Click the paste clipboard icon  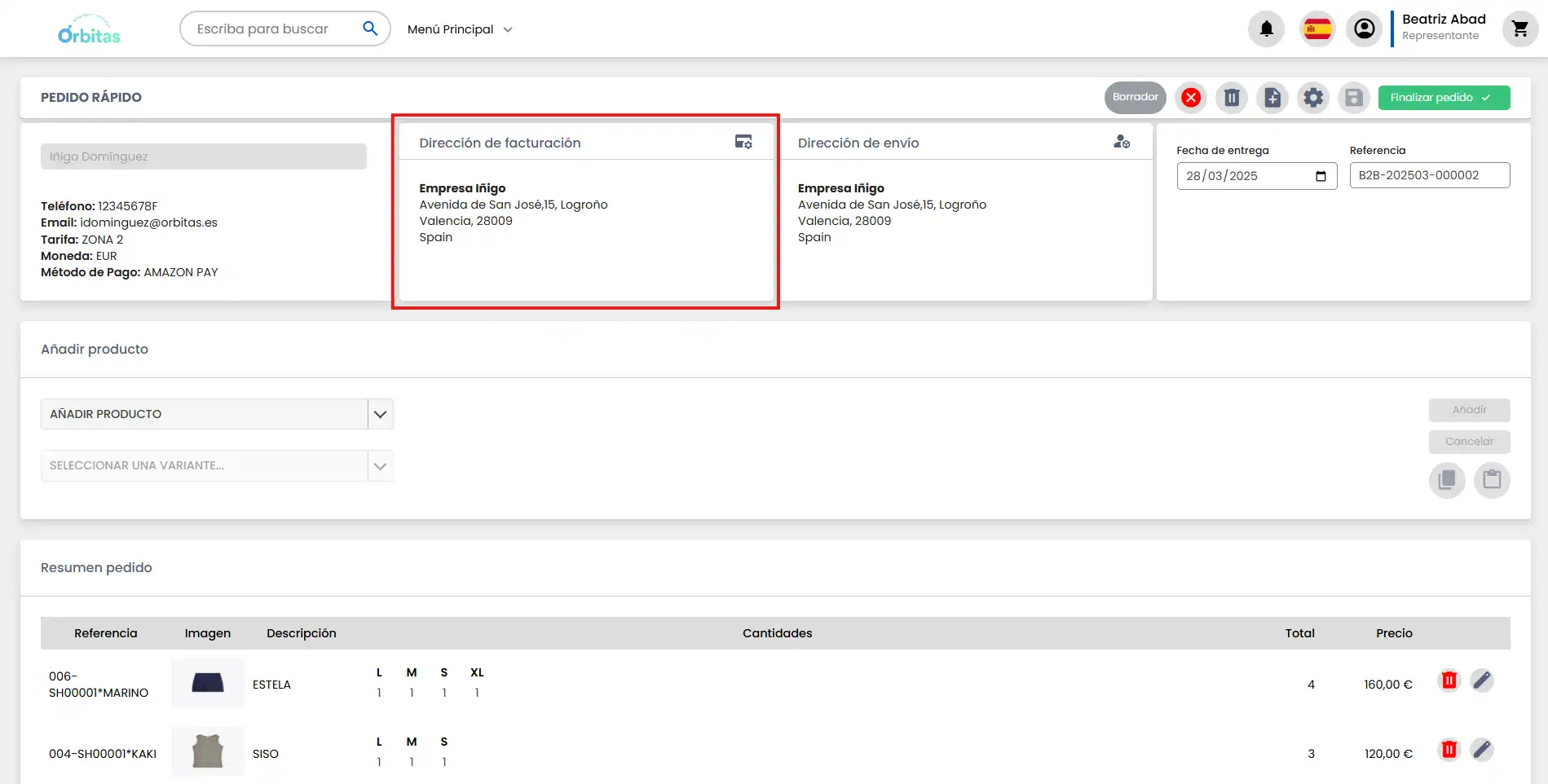coord(1492,479)
